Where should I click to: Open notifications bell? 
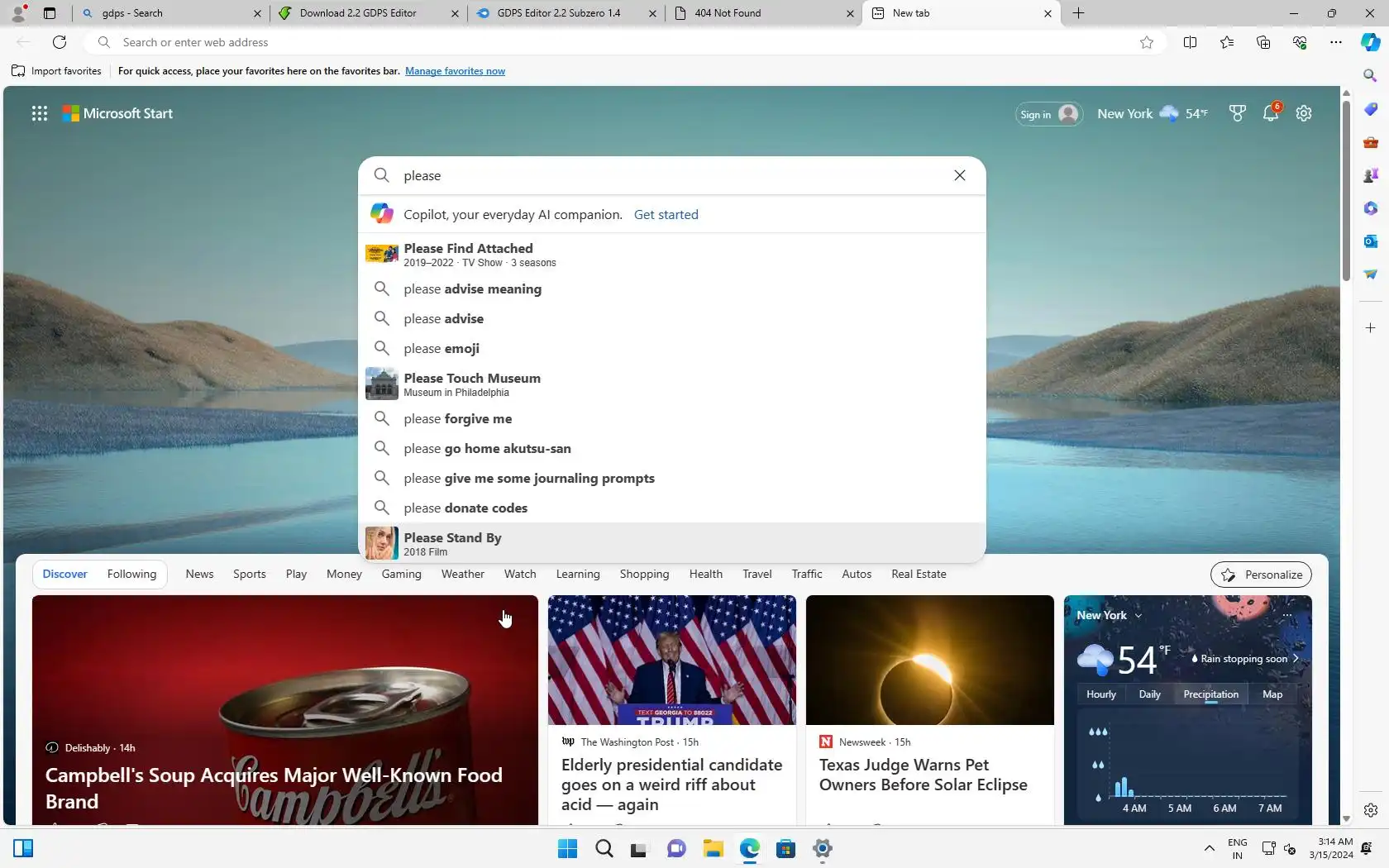pos(1271,113)
